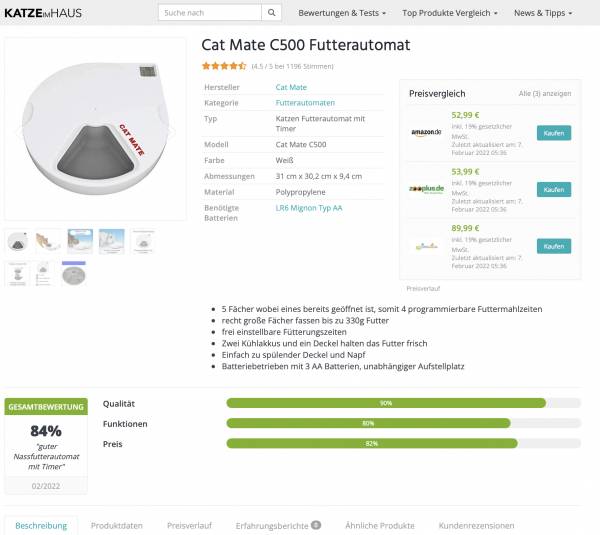
Task: Click the Katze im Haus logo
Action: [x=43, y=13]
